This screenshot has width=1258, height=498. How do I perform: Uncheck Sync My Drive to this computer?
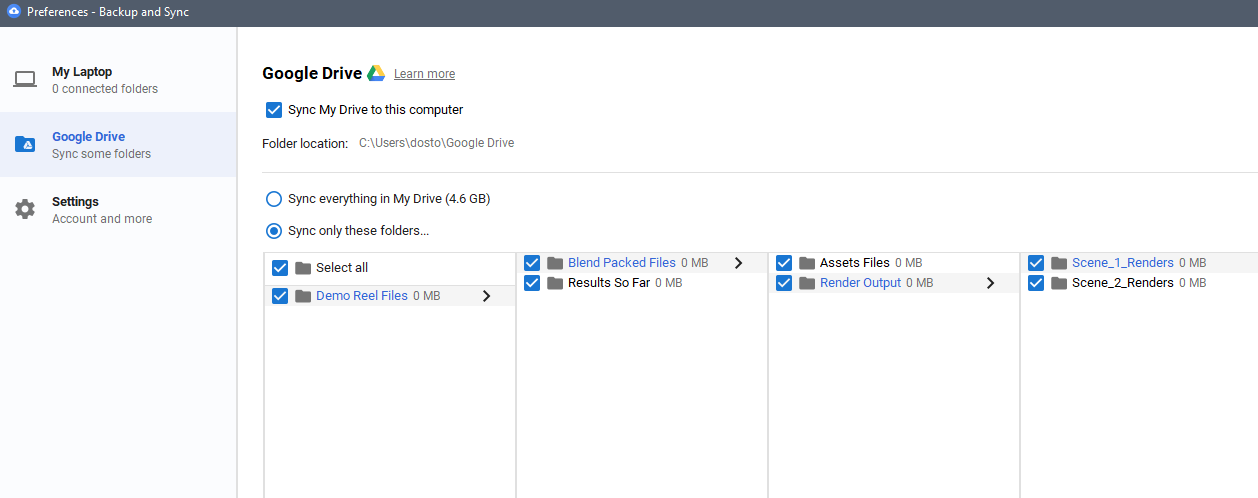pos(274,110)
